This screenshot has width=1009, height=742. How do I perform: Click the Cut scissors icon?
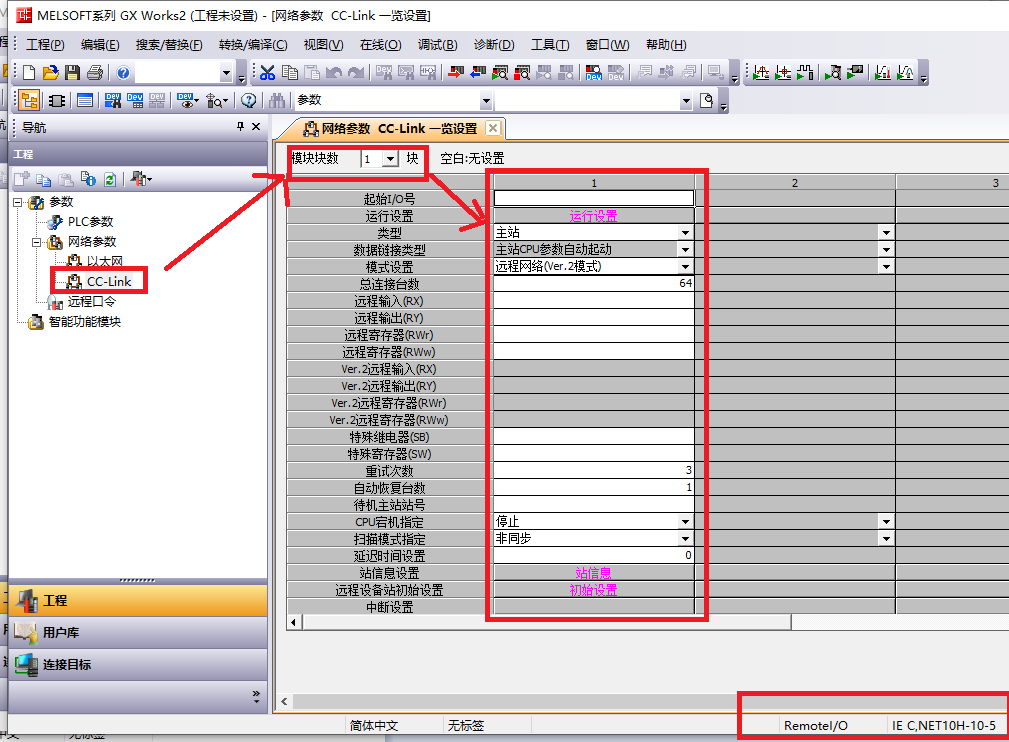click(267, 73)
